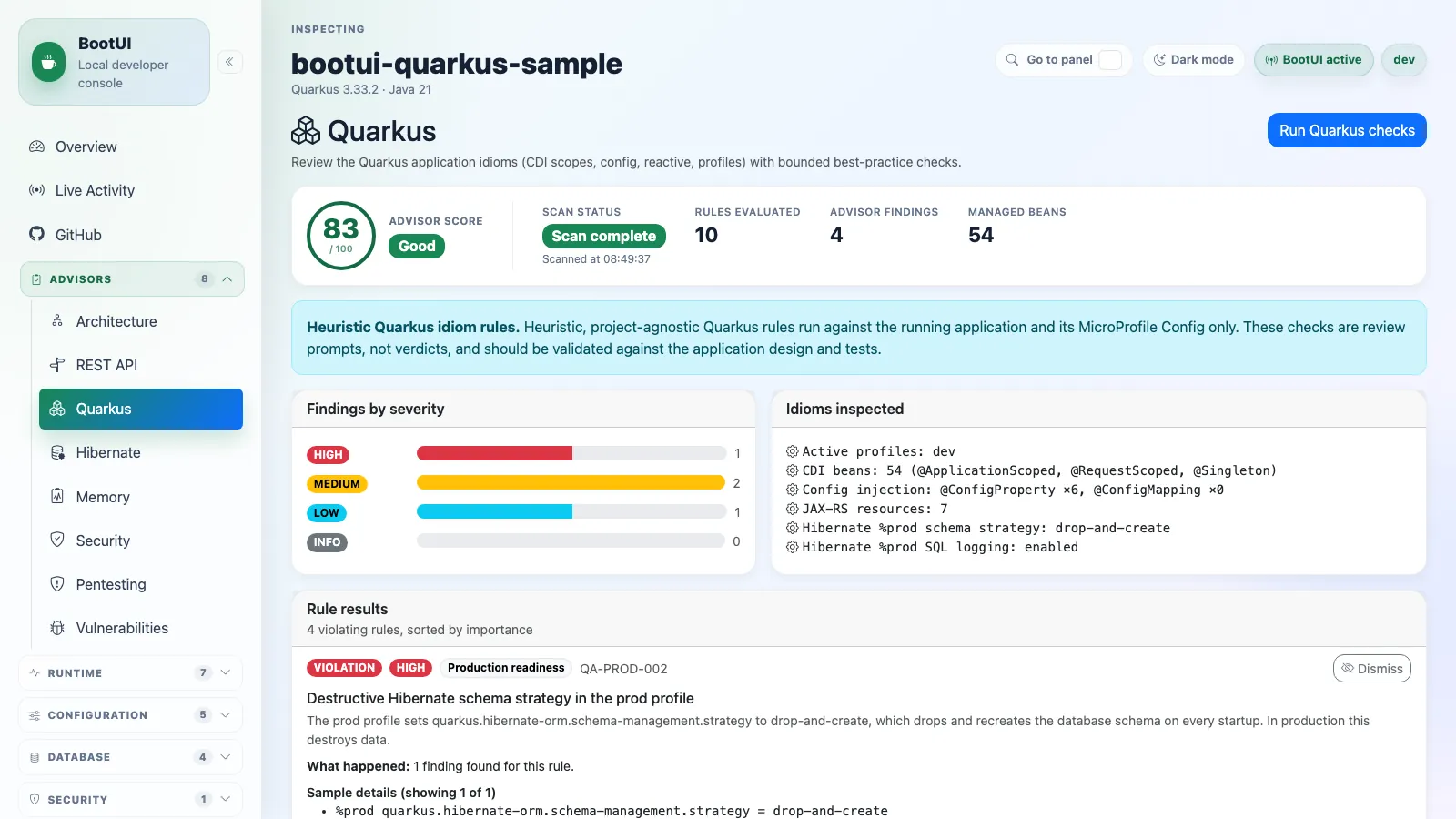Click the Good score badge
Screen dimensions: 1456x819
pos(417,246)
